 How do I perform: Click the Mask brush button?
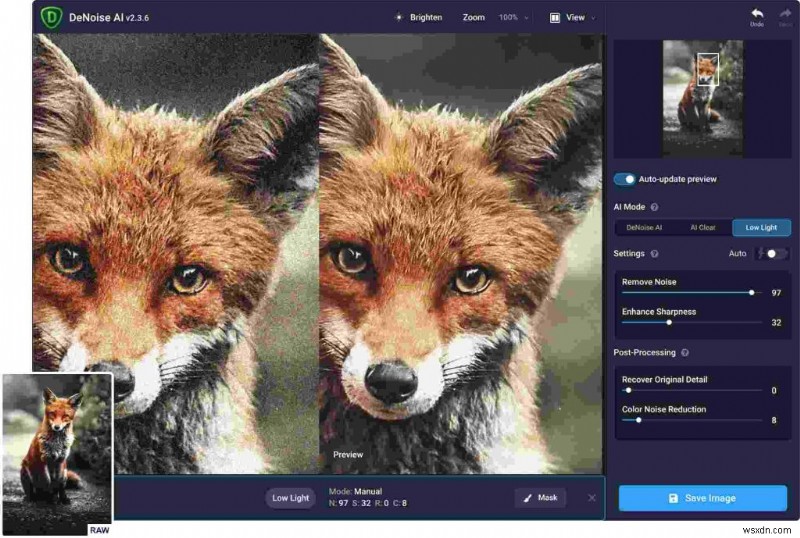pyautogui.click(x=540, y=498)
